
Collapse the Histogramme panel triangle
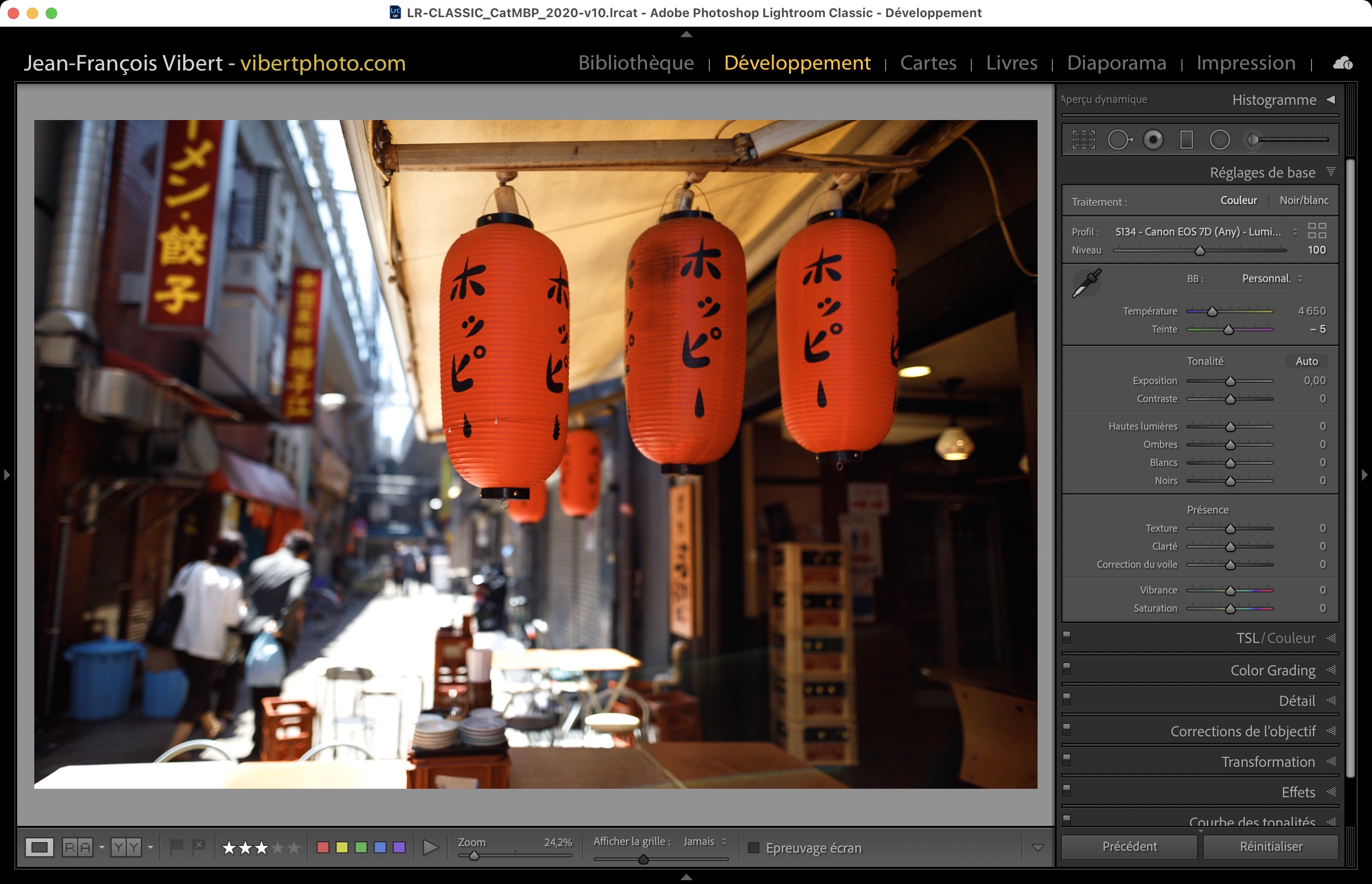(x=1330, y=99)
